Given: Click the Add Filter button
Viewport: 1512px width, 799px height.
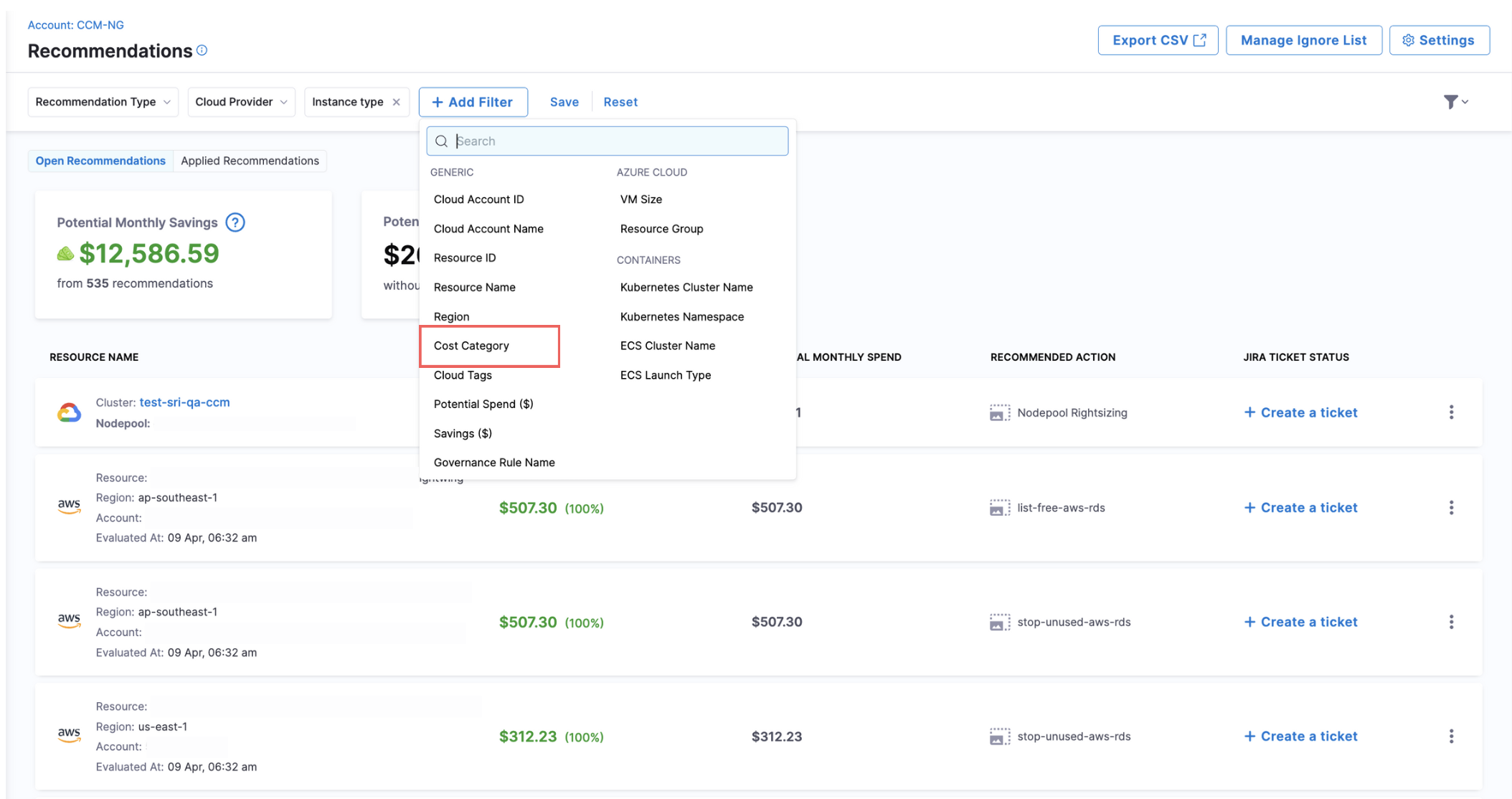Looking at the screenshot, I should click(x=473, y=102).
